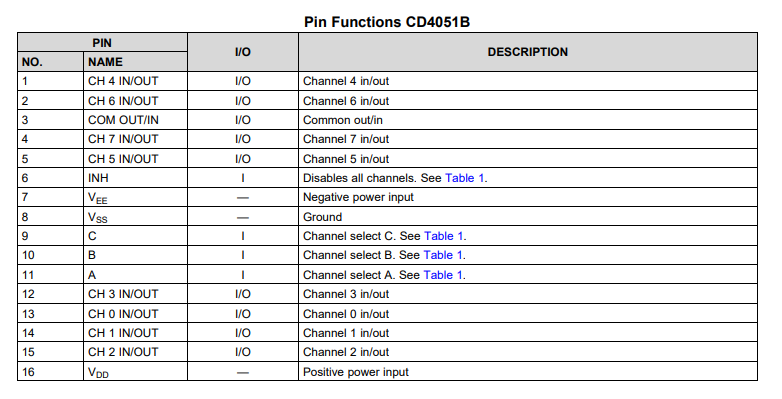The width and height of the screenshot is (782, 399).
Task: Click Table 1 link for Channel select A
Action: pyautogui.click(x=443, y=275)
